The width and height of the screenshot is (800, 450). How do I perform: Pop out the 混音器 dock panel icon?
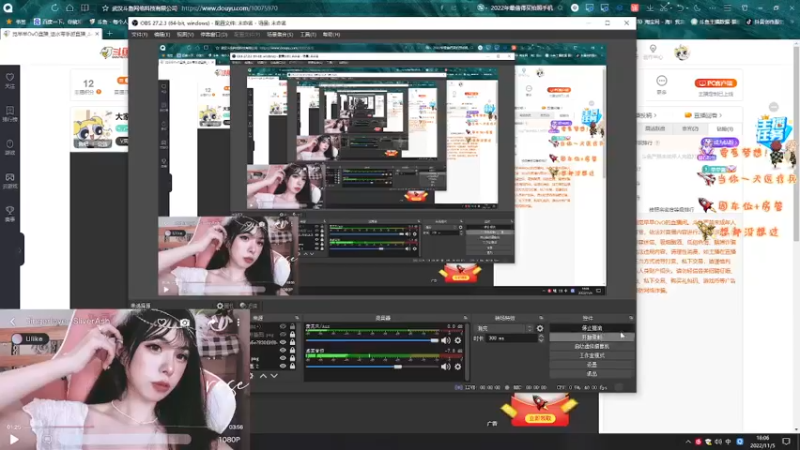(x=465, y=318)
